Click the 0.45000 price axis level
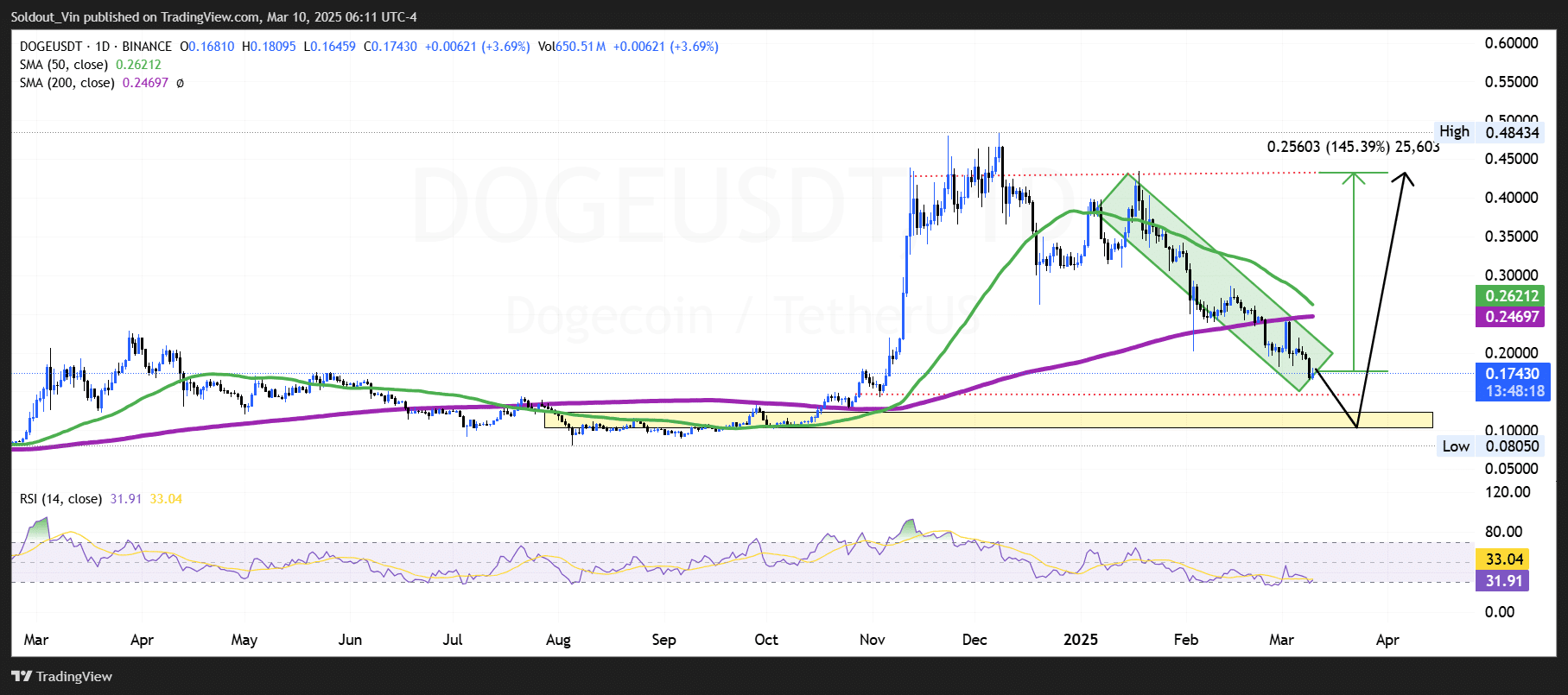Image resolution: width=1568 pixels, height=695 pixels. pos(1511,159)
